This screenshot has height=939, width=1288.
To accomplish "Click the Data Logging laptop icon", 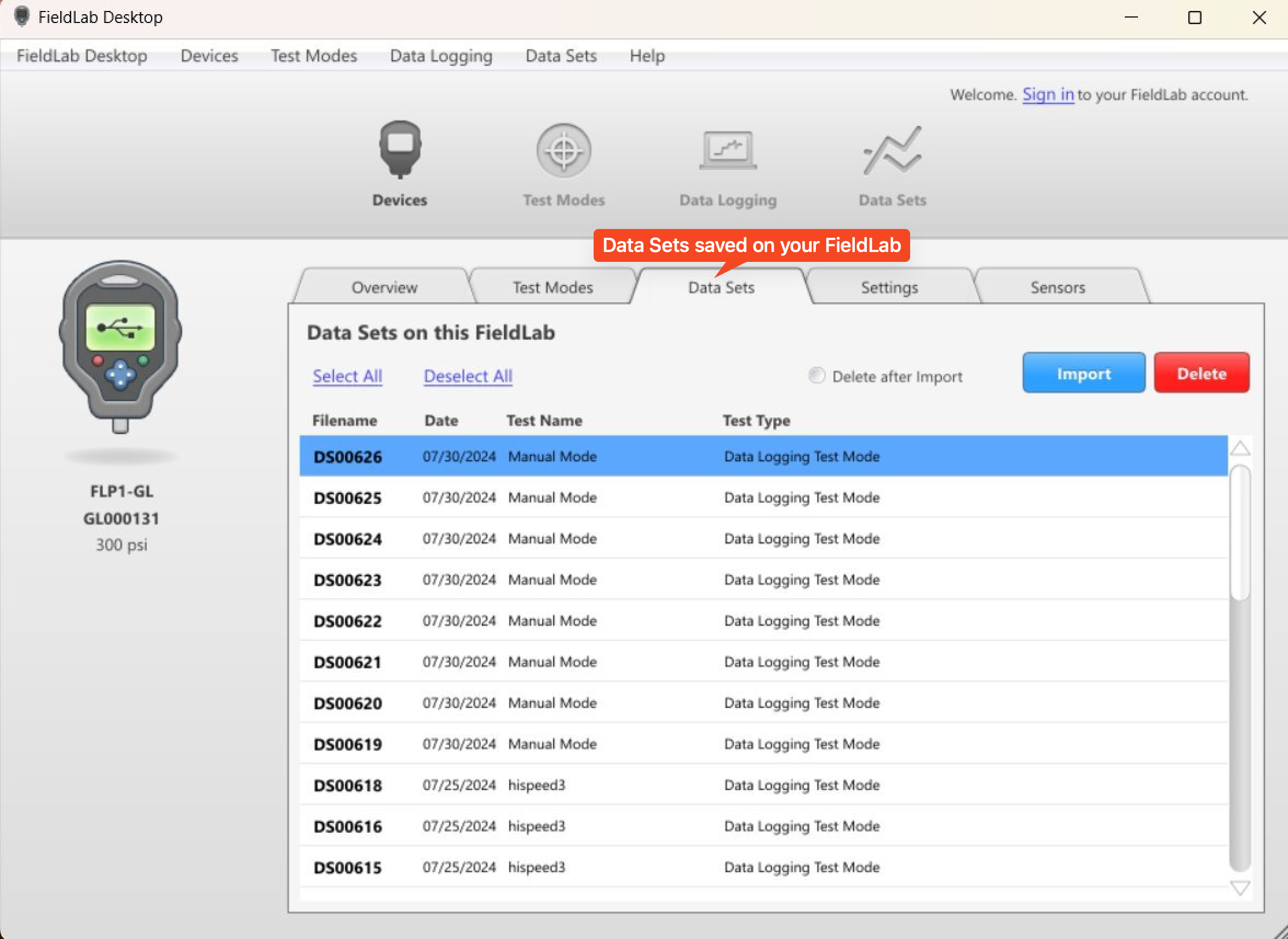I will [x=728, y=151].
